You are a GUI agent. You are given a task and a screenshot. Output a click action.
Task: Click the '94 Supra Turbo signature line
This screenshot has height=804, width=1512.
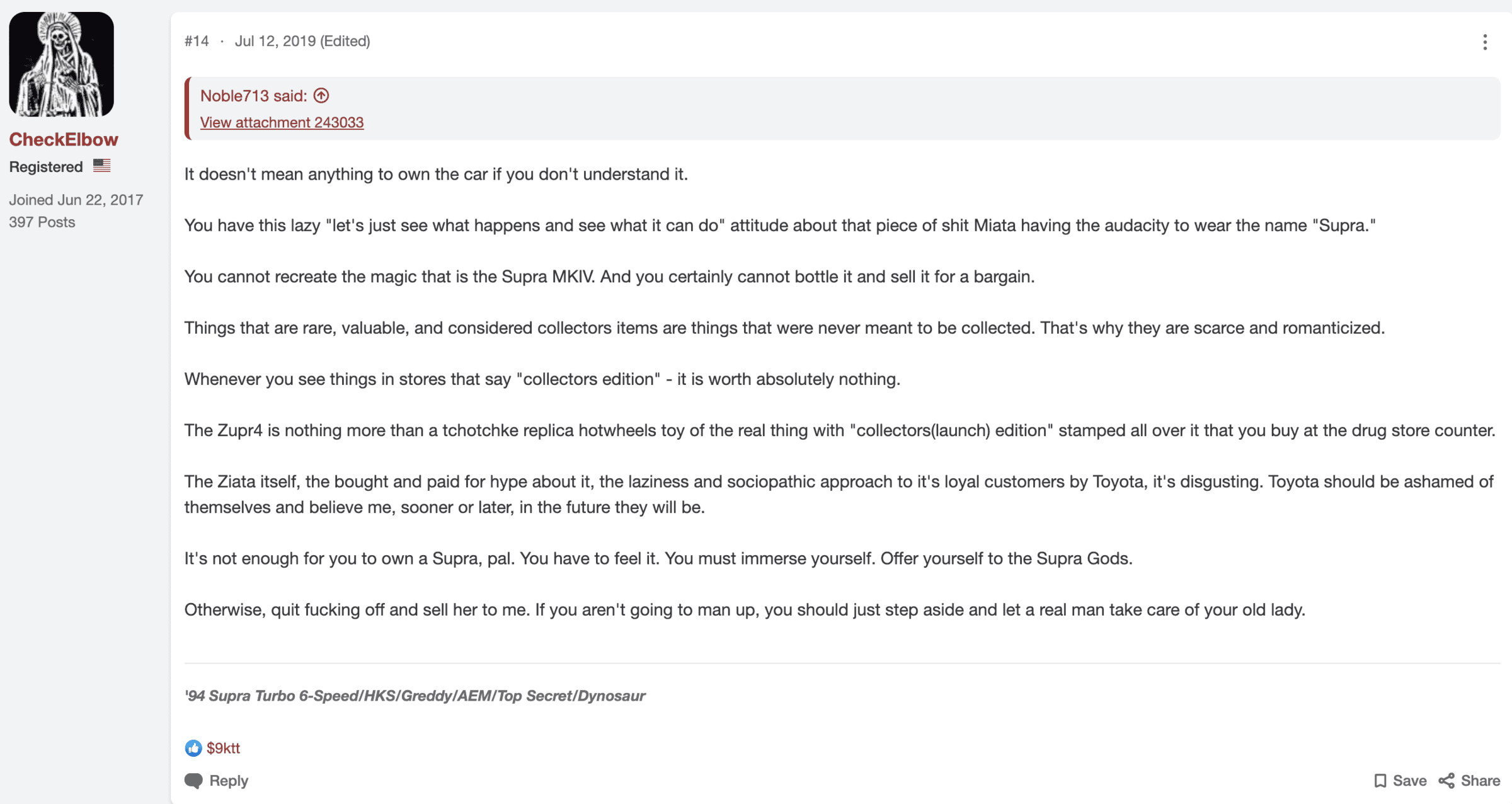point(415,696)
